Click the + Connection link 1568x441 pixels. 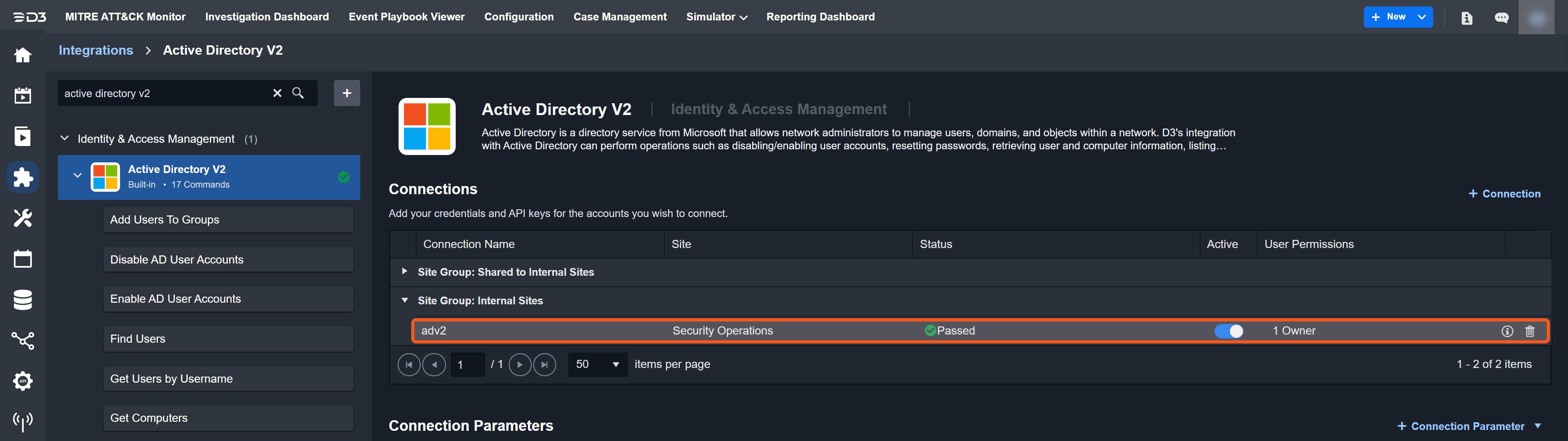(1504, 193)
